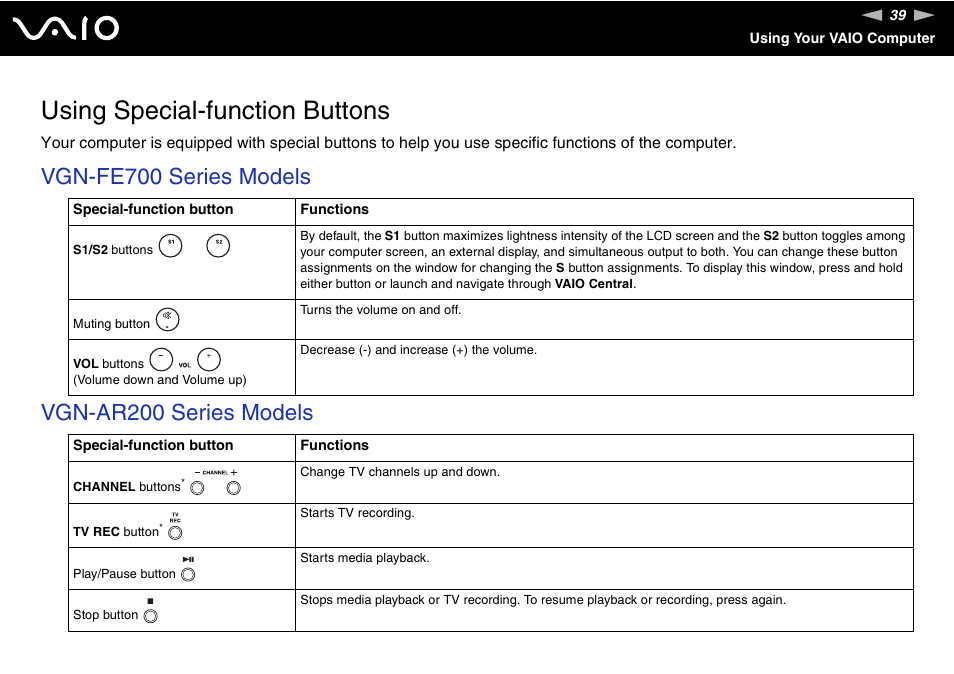Go to next page arrow
This screenshot has width=954, height=674.
coord(924,15)
